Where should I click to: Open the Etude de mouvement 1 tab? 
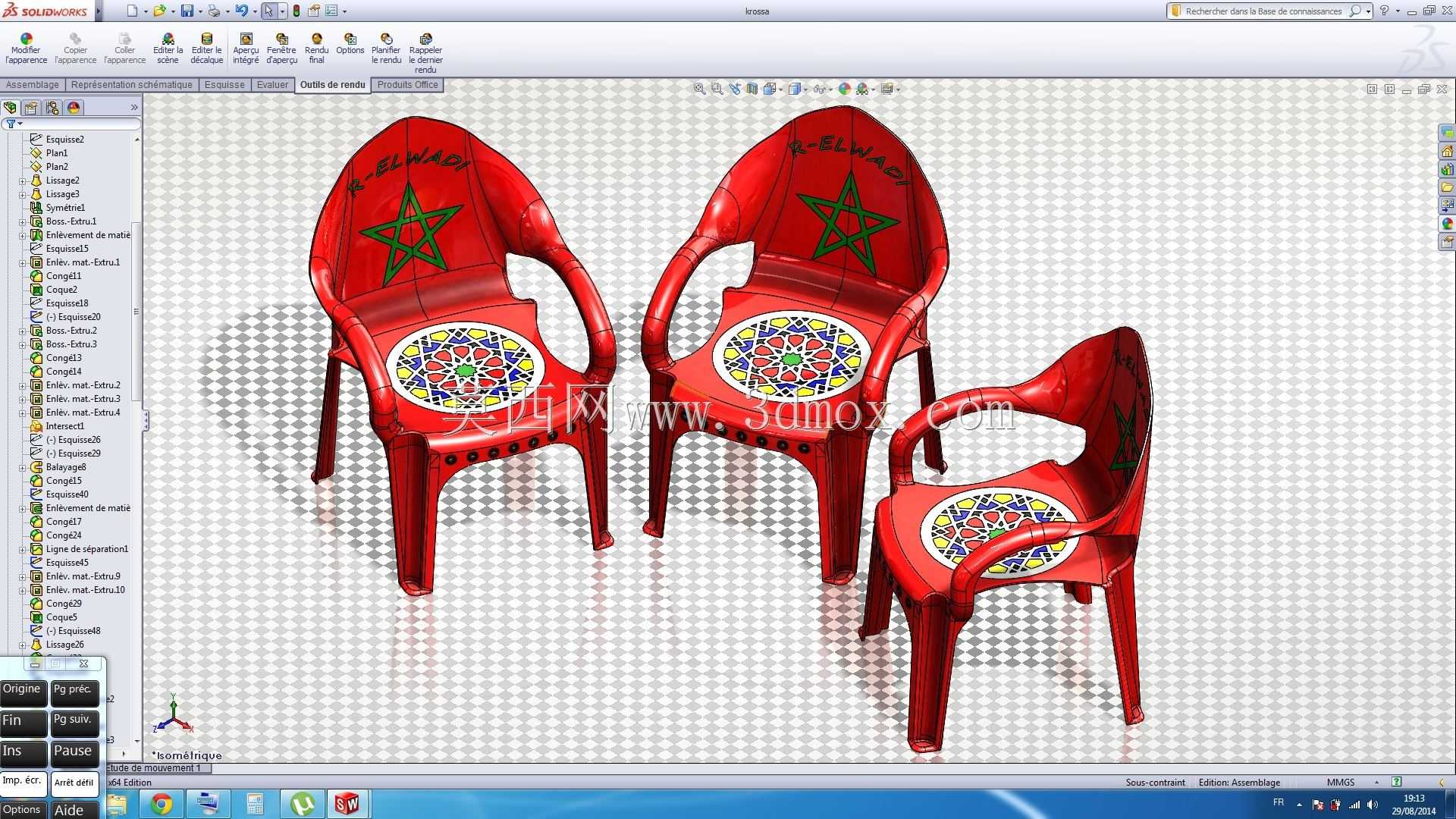click(158, 768)
